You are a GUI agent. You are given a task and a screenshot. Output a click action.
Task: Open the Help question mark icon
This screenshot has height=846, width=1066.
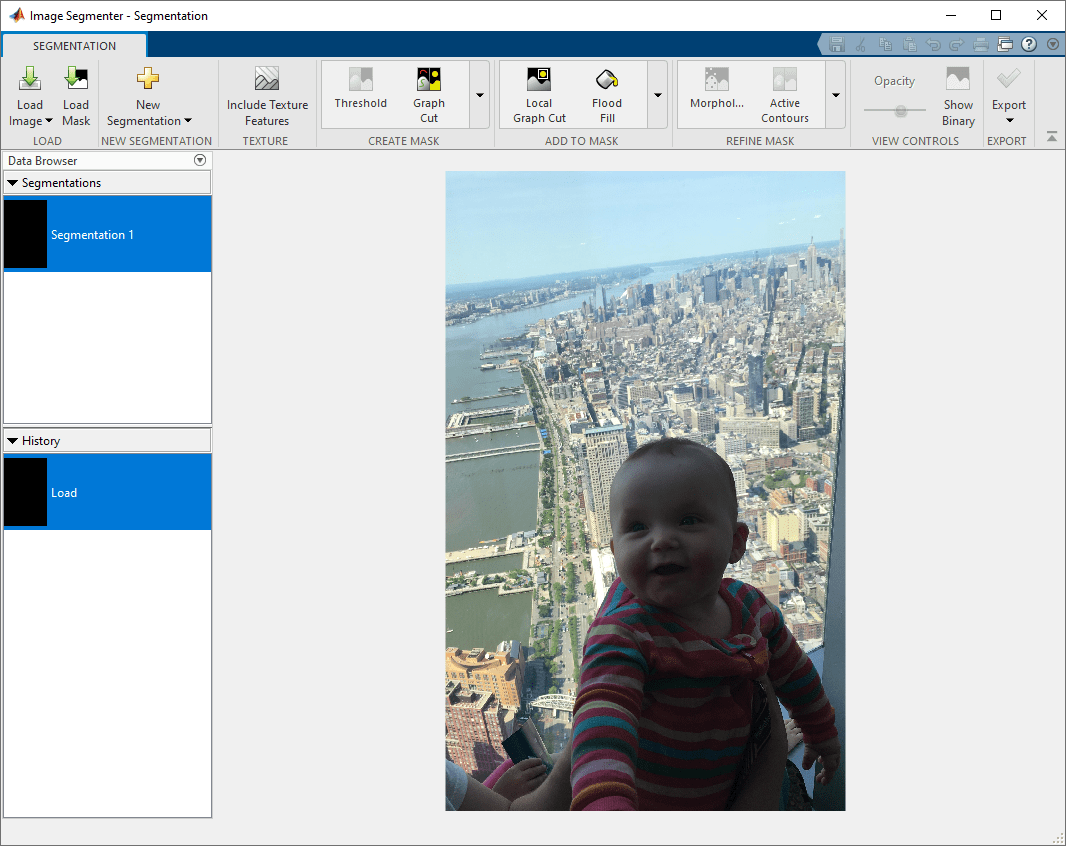1029,44
